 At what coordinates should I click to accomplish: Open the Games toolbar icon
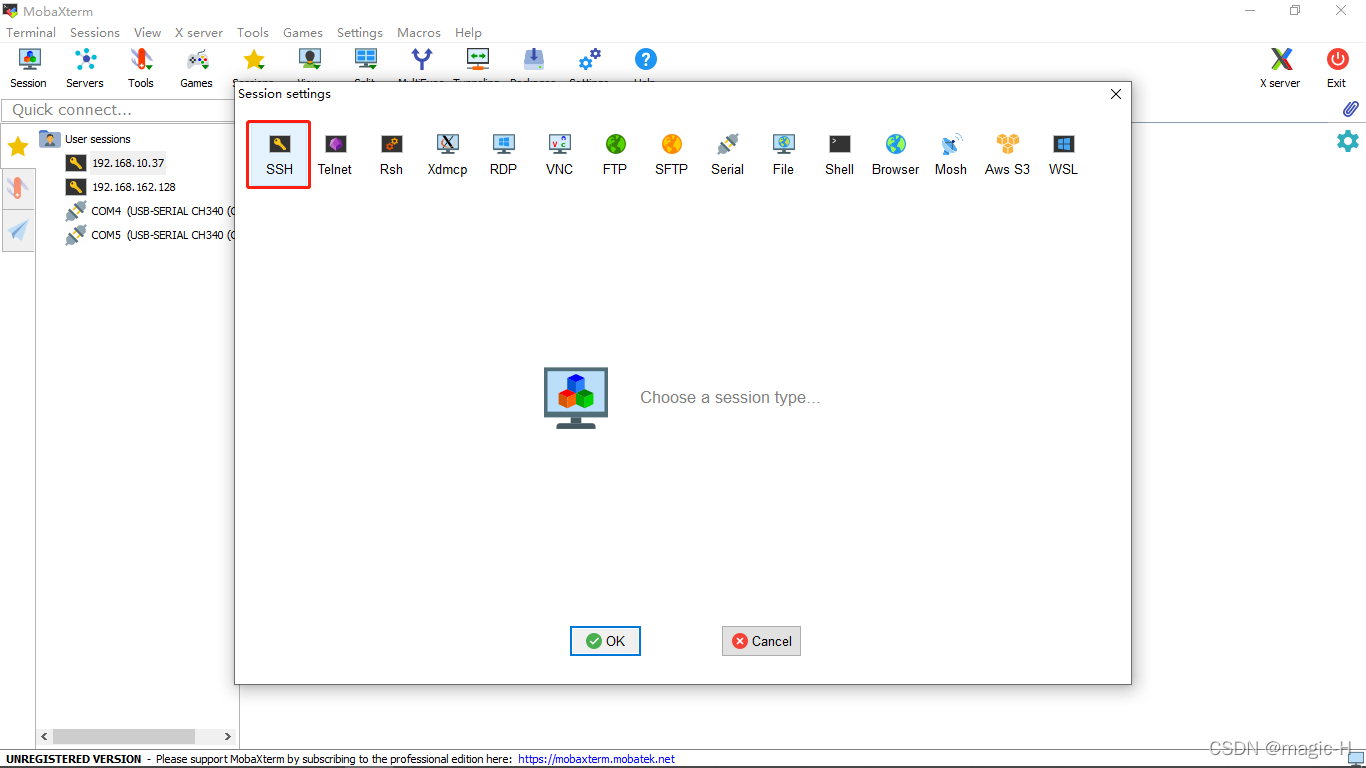click(196, 68)
